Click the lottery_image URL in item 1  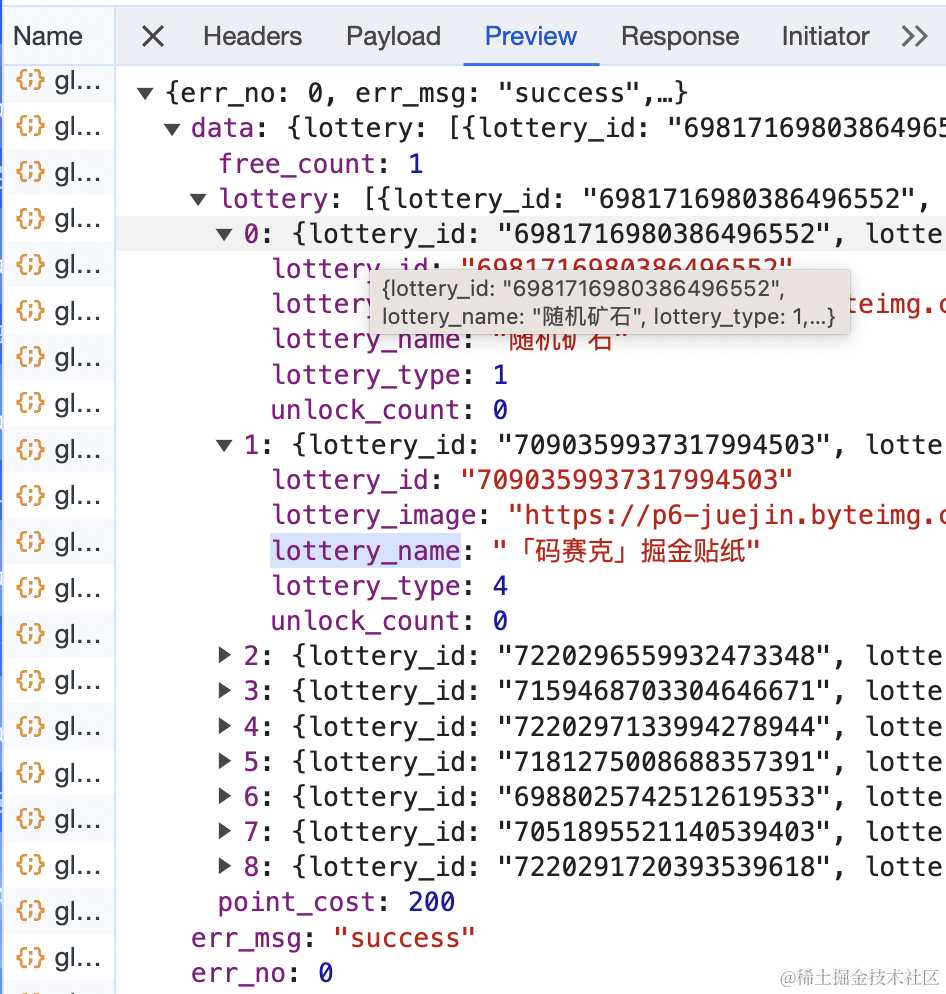727,515
